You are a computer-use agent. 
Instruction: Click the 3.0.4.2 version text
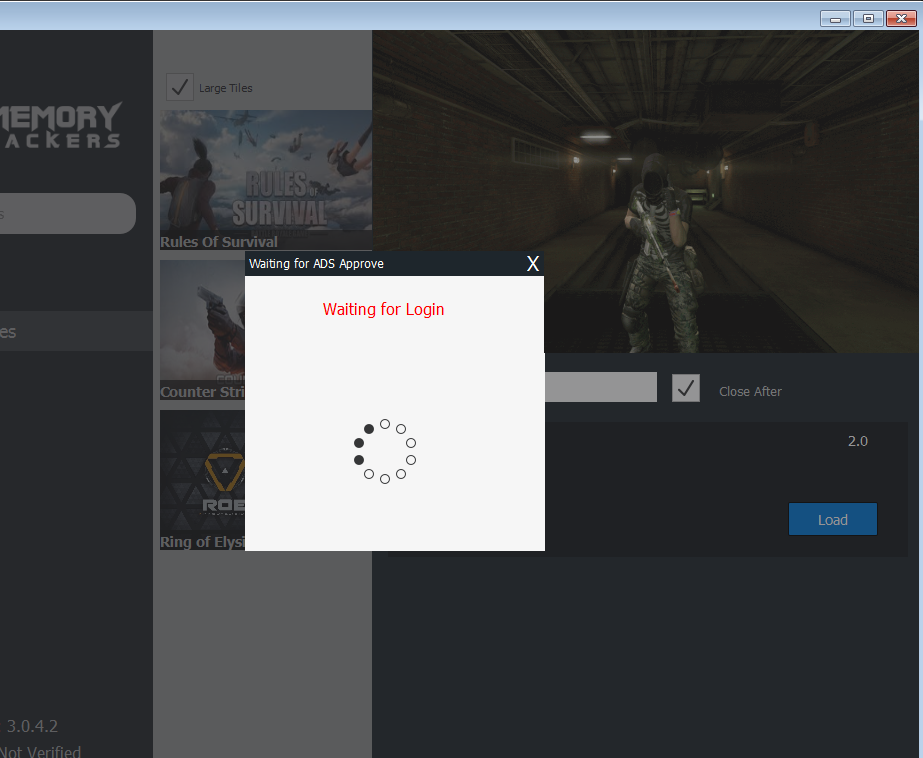click(x=32, y=726)
